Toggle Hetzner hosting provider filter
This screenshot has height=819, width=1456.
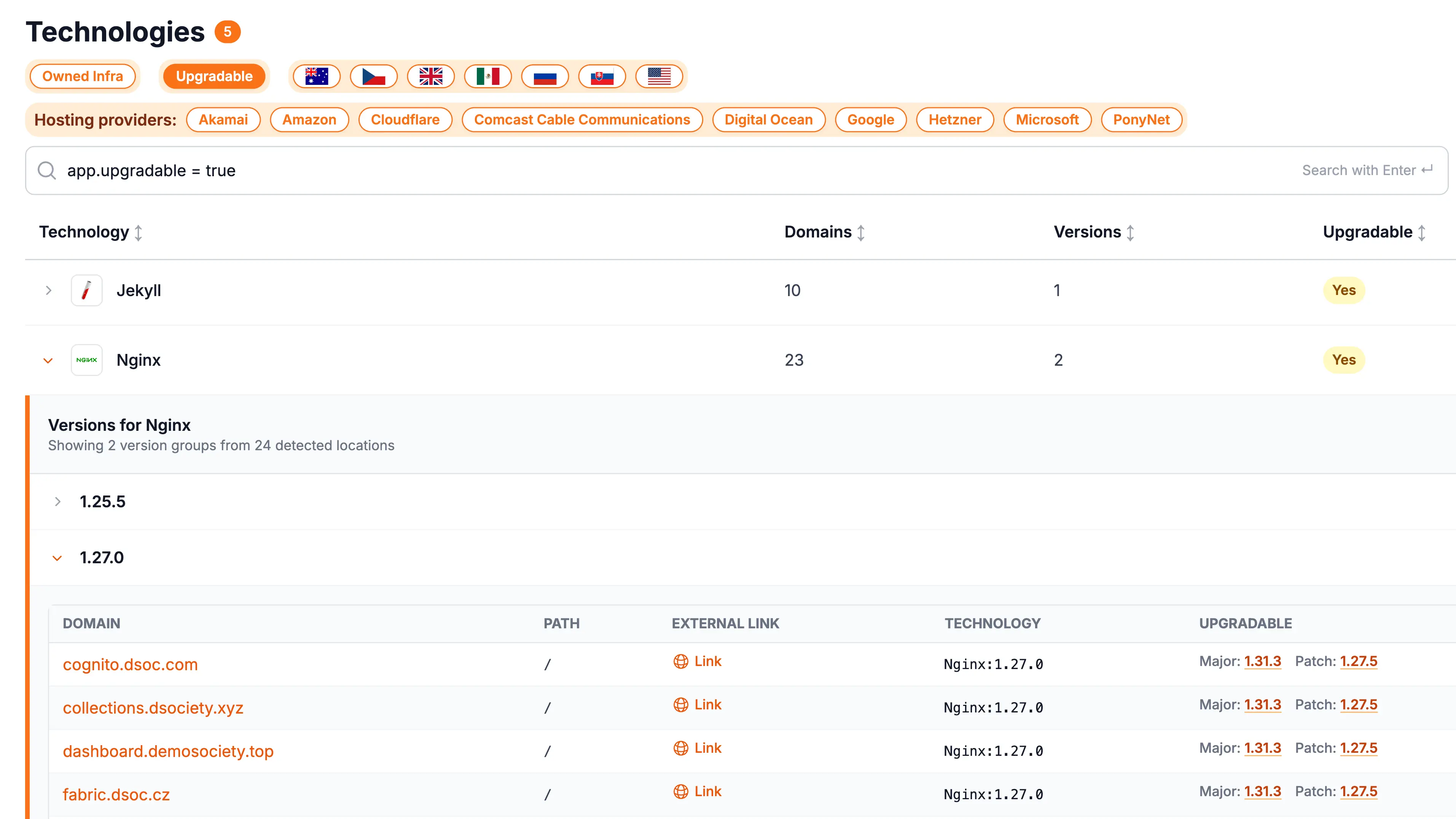coord(955,120)
